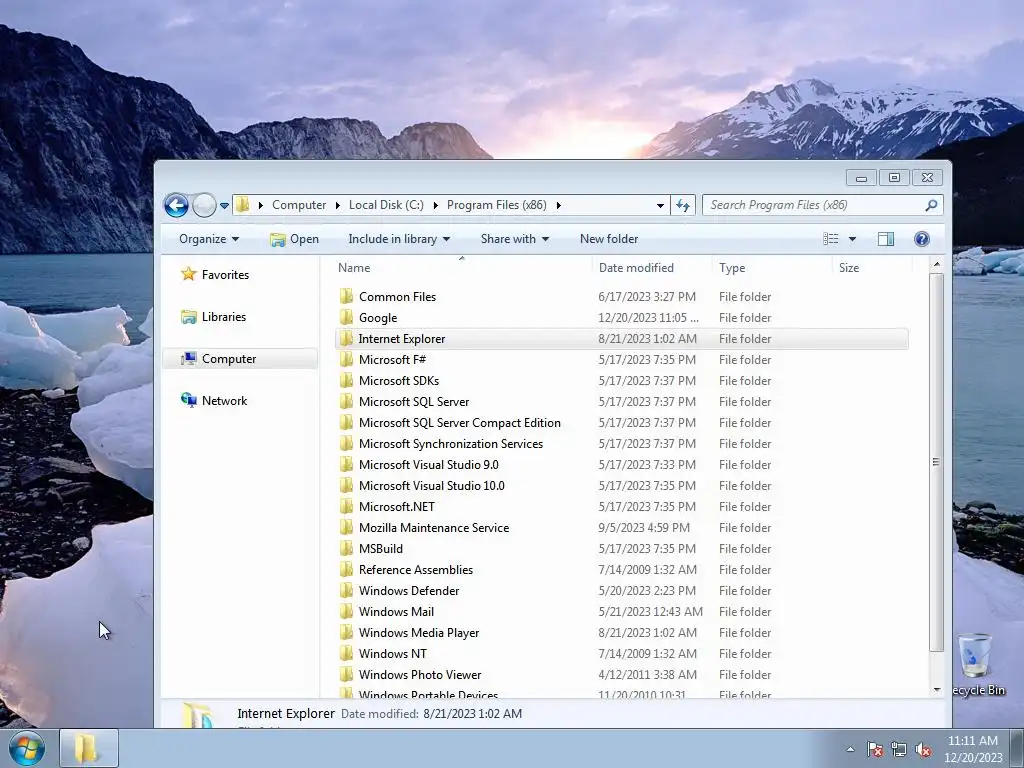Image resolution: width=1024 pixels, height=768 pixels.
Task: Change view with the view icon
Action: [831, 239]
